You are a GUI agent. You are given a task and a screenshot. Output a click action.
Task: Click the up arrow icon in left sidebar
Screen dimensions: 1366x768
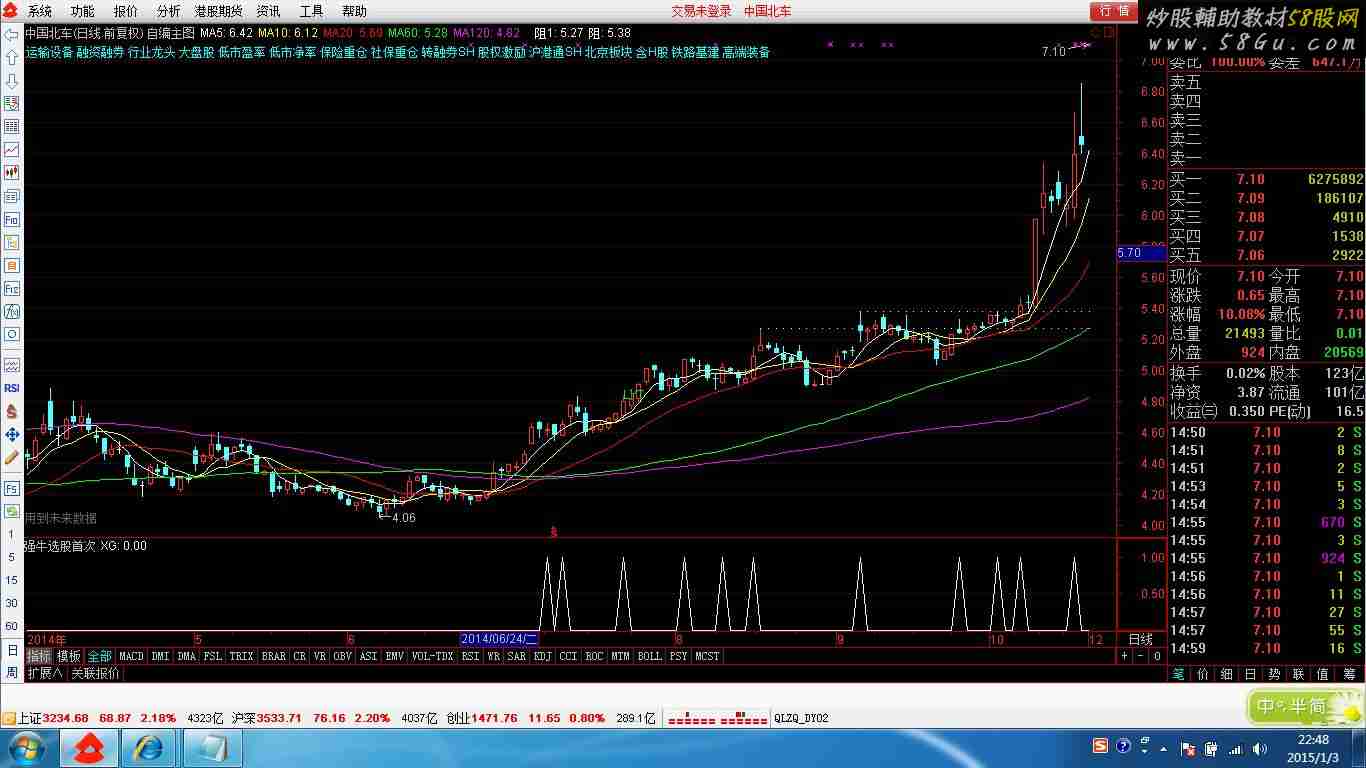12,58
